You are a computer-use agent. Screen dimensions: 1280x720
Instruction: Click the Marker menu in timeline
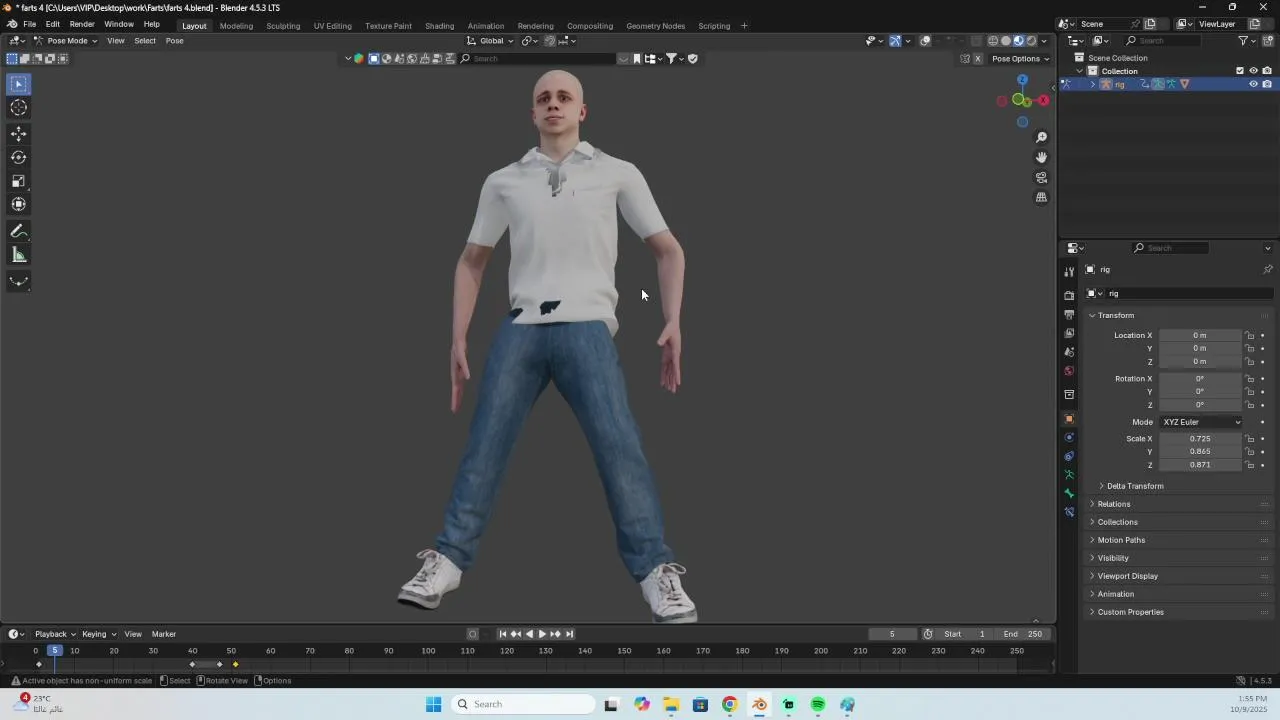pyautogui.click(x=164, y=634)
